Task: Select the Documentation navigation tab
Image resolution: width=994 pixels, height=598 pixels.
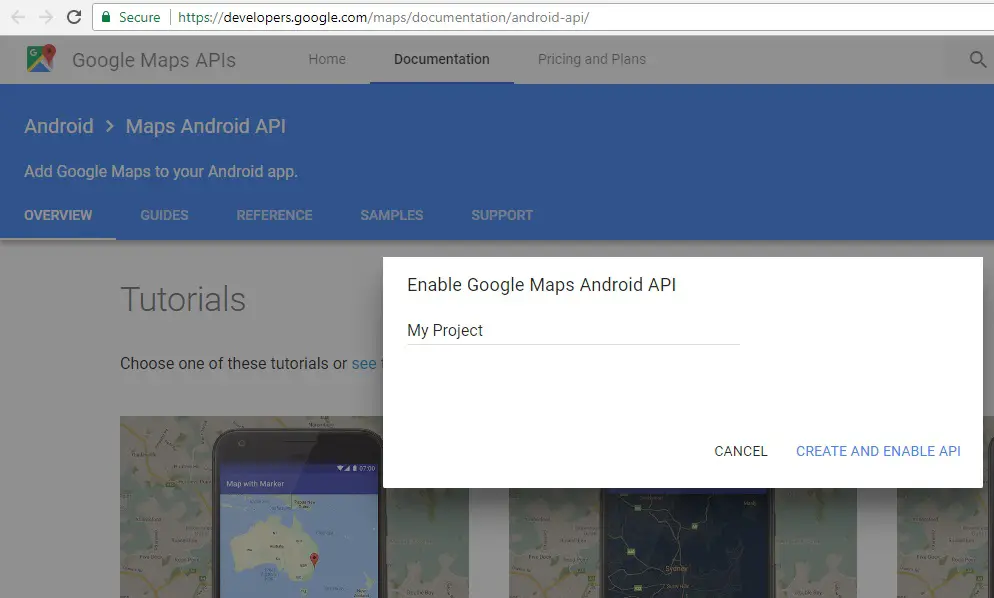Action: click(x=442, y=59)
